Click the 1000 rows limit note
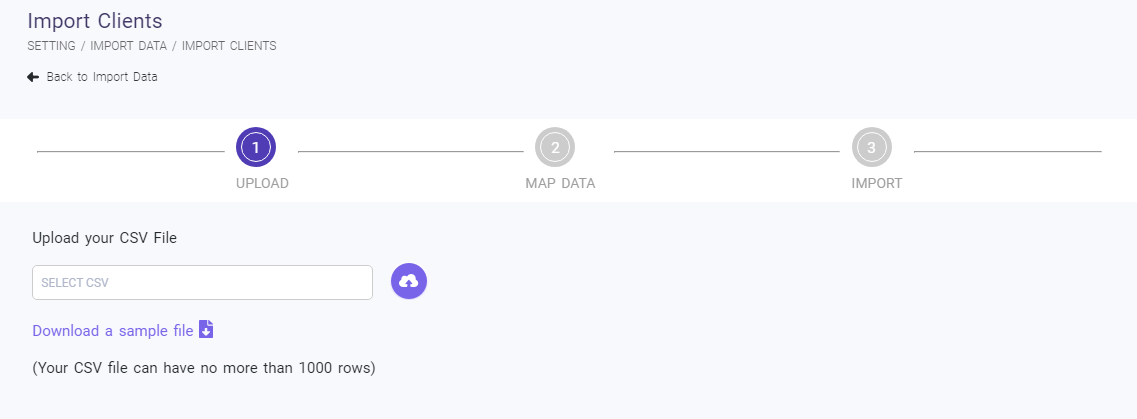Screen dimensions: 1137x419 pyautogui.click(x=204, y=368)
